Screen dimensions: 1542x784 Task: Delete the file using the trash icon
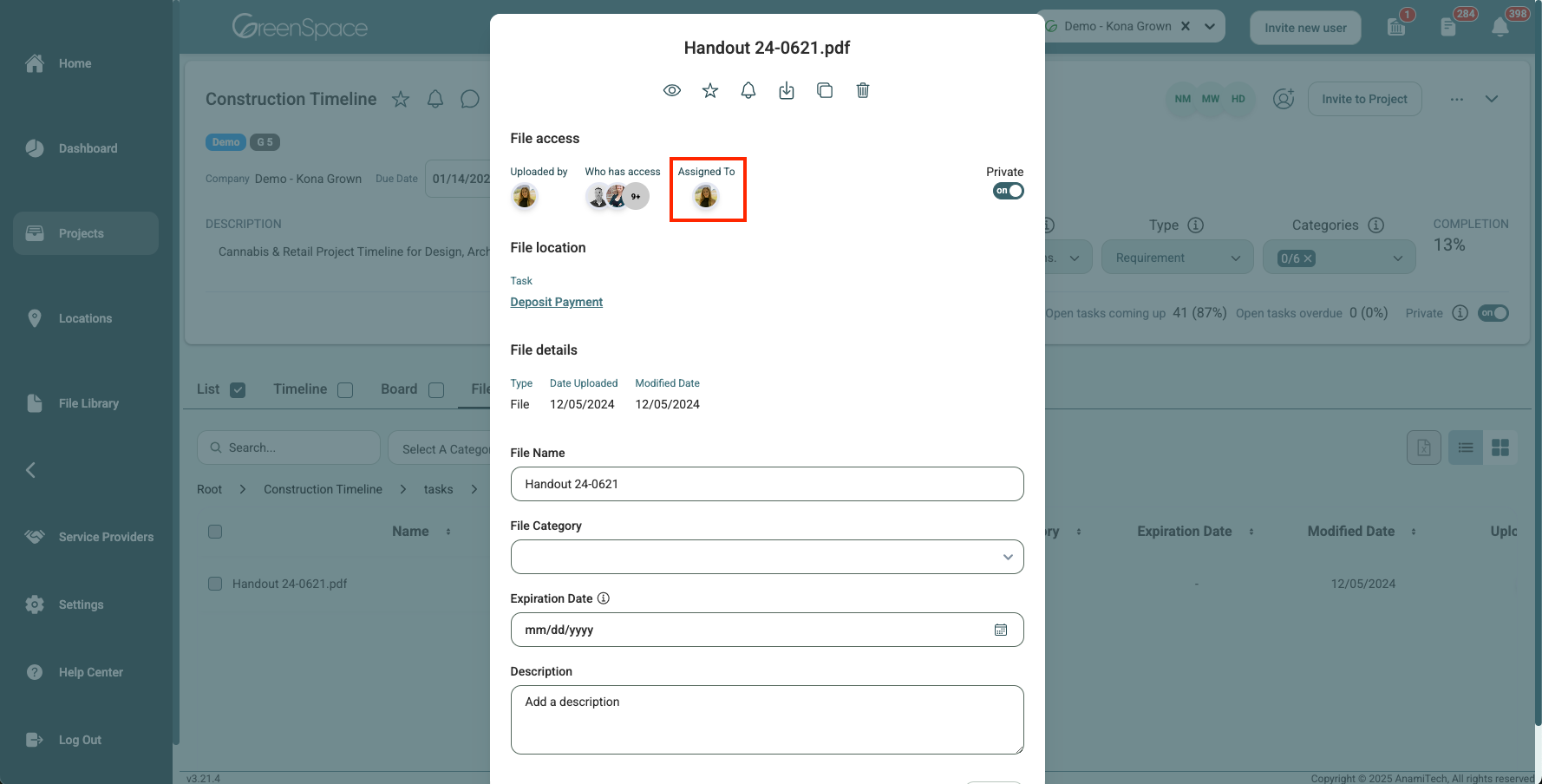pyautogui.click(x=863, y=90)
